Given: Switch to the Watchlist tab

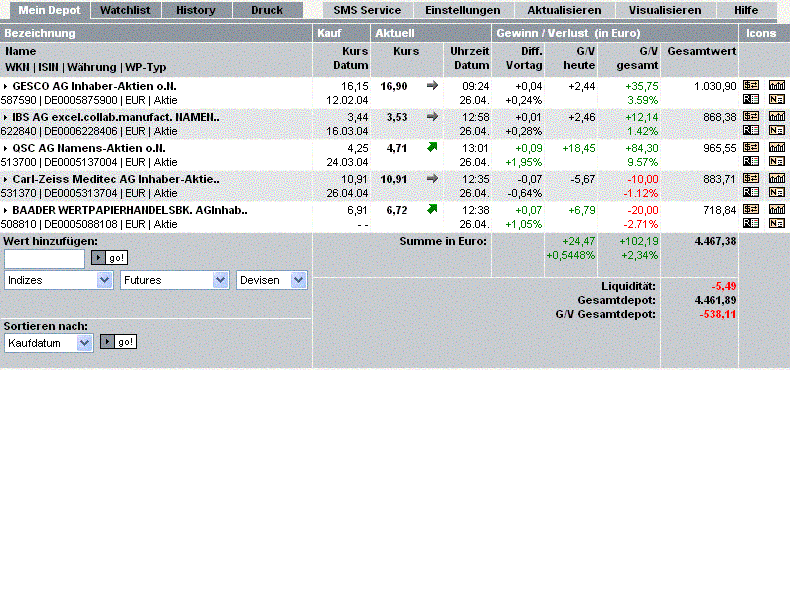Looking at the screenshot, I should 126,10.
